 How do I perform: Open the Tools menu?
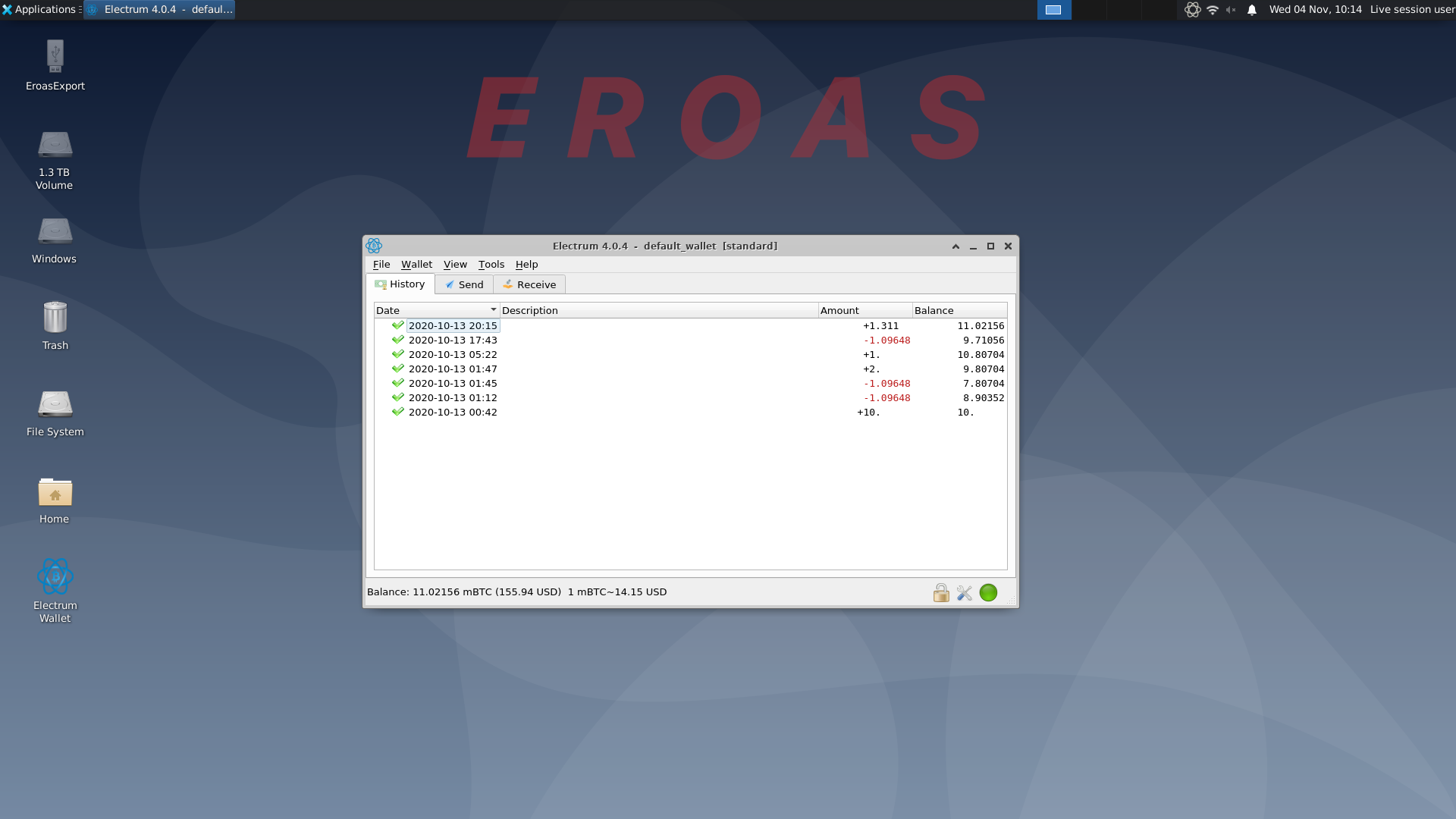[491, 264]
